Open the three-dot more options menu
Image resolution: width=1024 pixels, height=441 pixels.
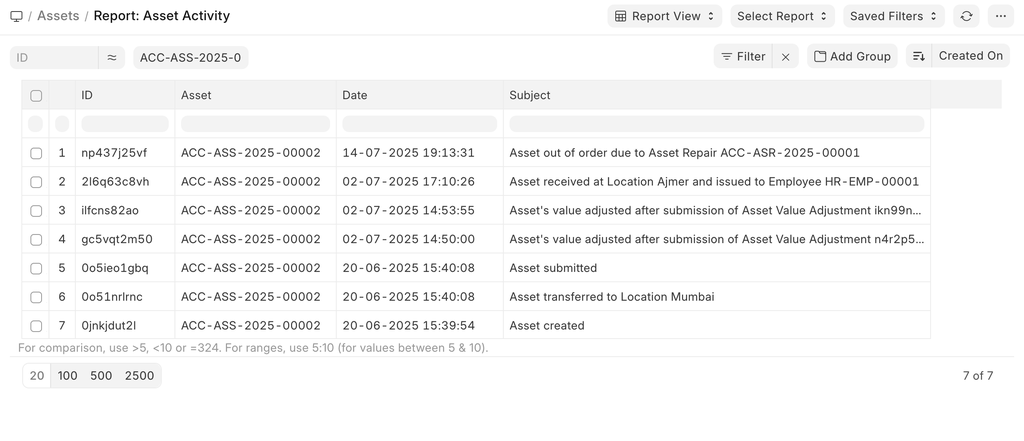click(1000, 16)
